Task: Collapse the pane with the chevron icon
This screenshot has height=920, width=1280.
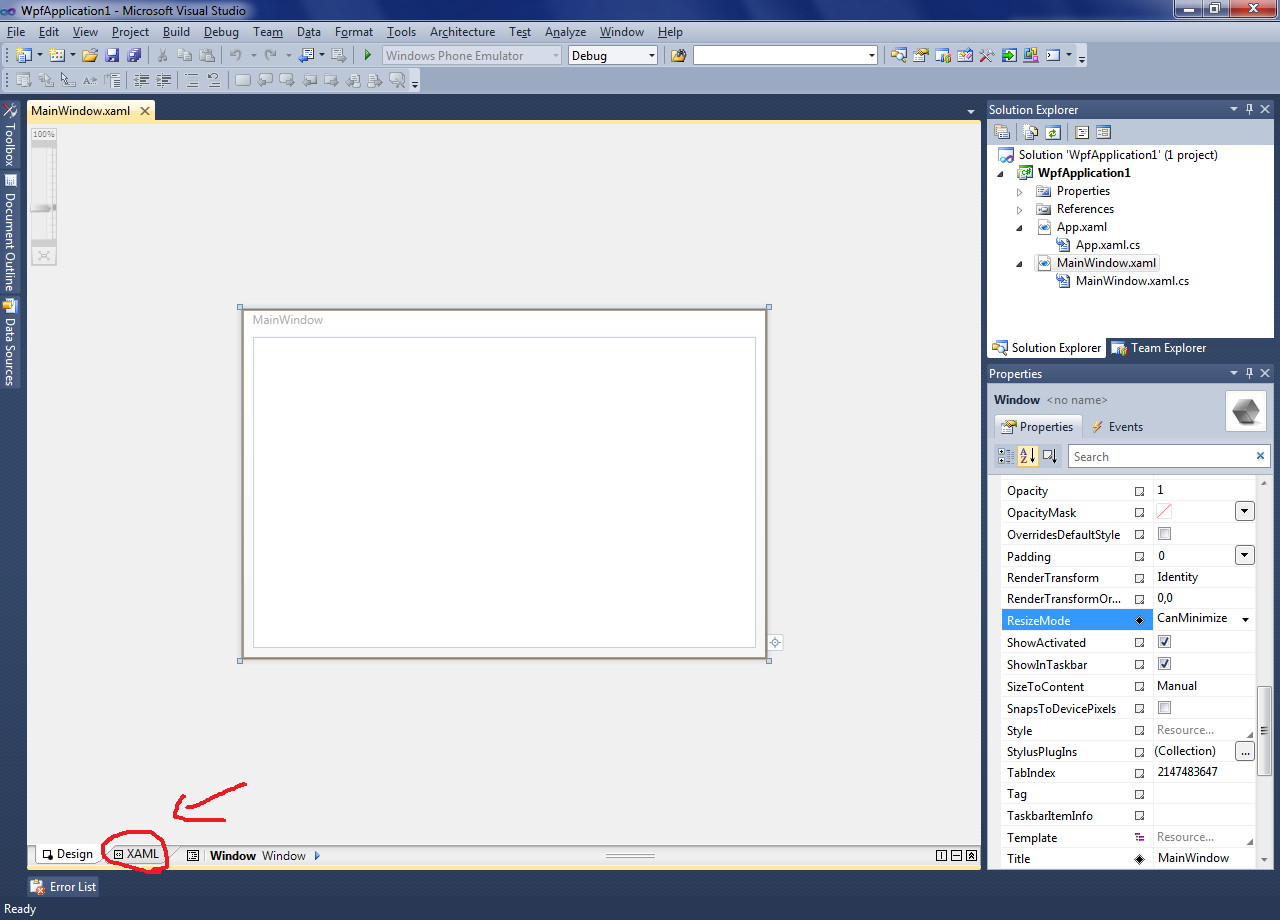Action: (971, 856)
